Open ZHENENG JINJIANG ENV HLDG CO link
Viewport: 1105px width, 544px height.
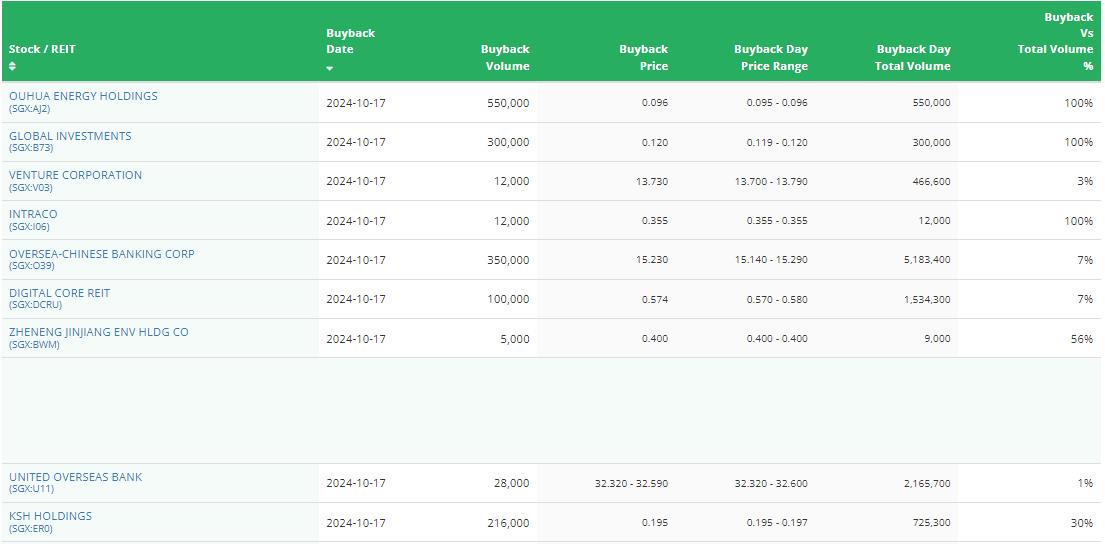[99, 332]
